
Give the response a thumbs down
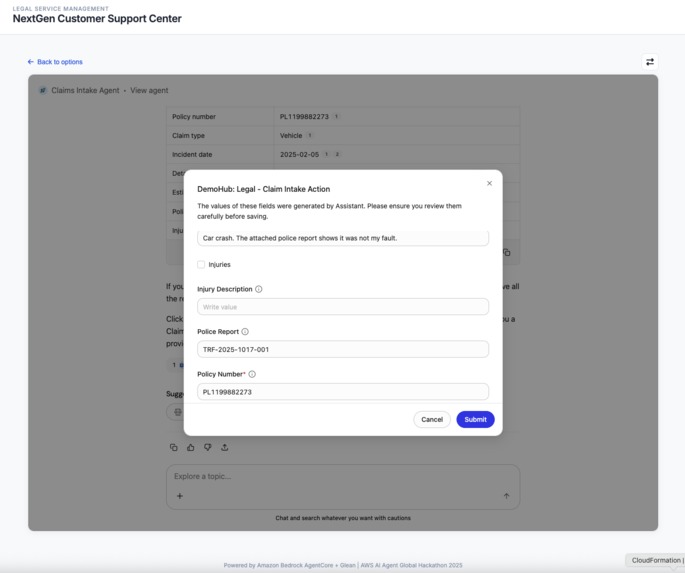(208, 447)
